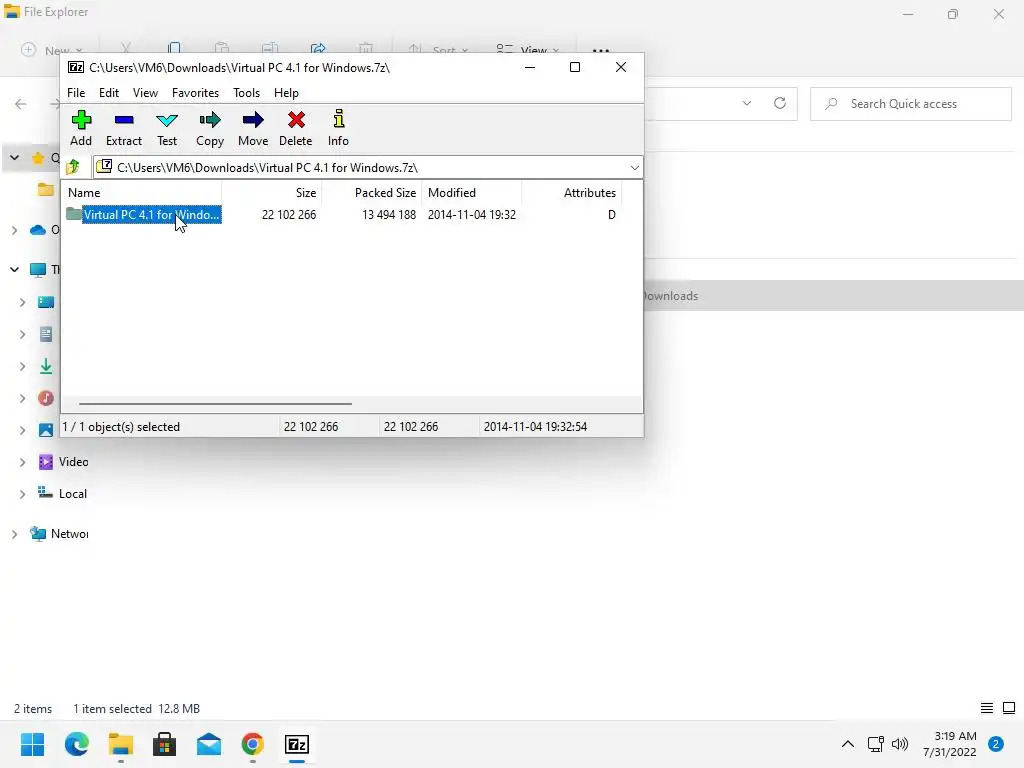Image resolution: width=1024 pixels, height=768 pixels.
Task: Click the 1 / 1 object(s) selected status
Action: pos(121,426)
